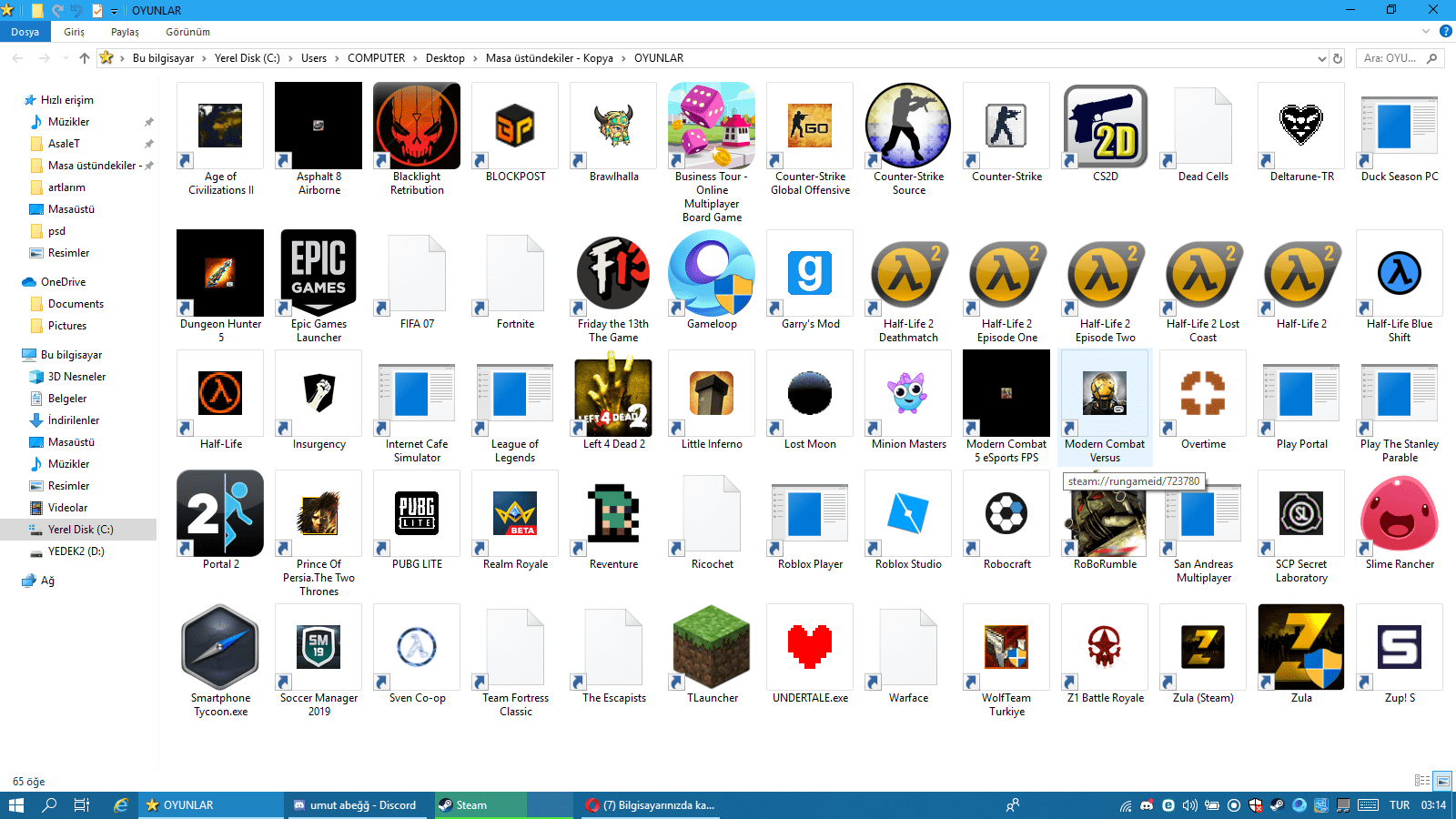
Task: Select the Blacklight Retribution game shortcut
Action: [417, 126]
